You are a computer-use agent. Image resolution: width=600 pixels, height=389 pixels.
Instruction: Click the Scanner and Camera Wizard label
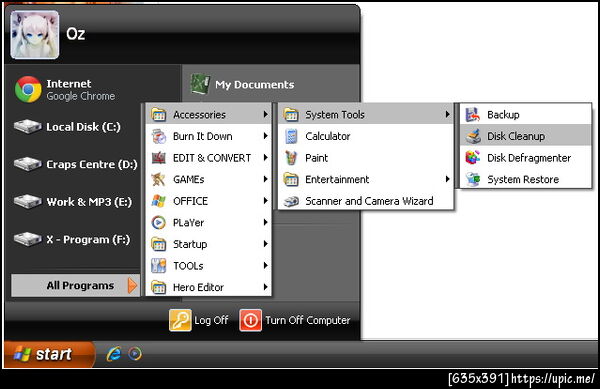369,201
